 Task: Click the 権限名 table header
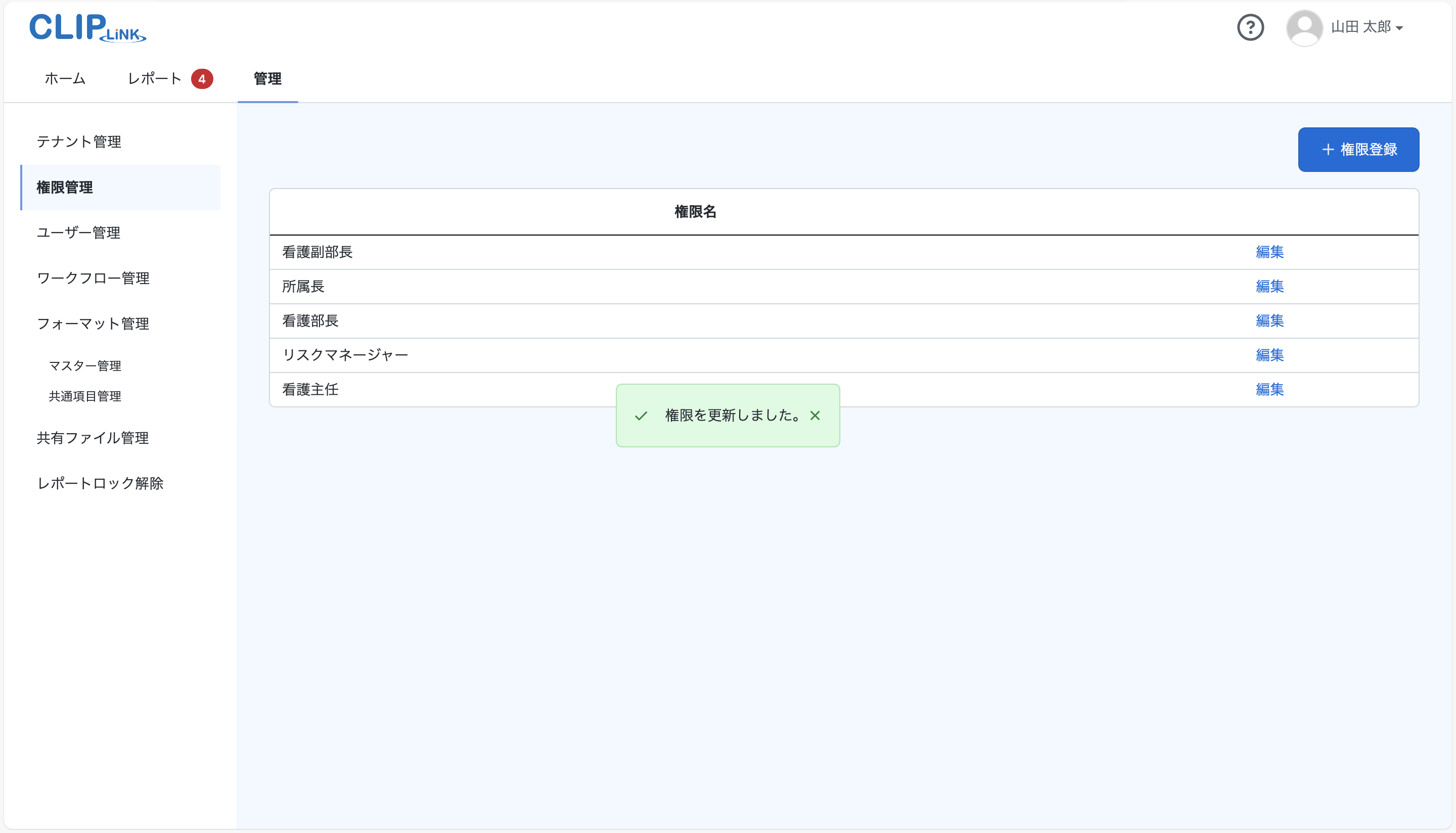[x=696, y=212]
